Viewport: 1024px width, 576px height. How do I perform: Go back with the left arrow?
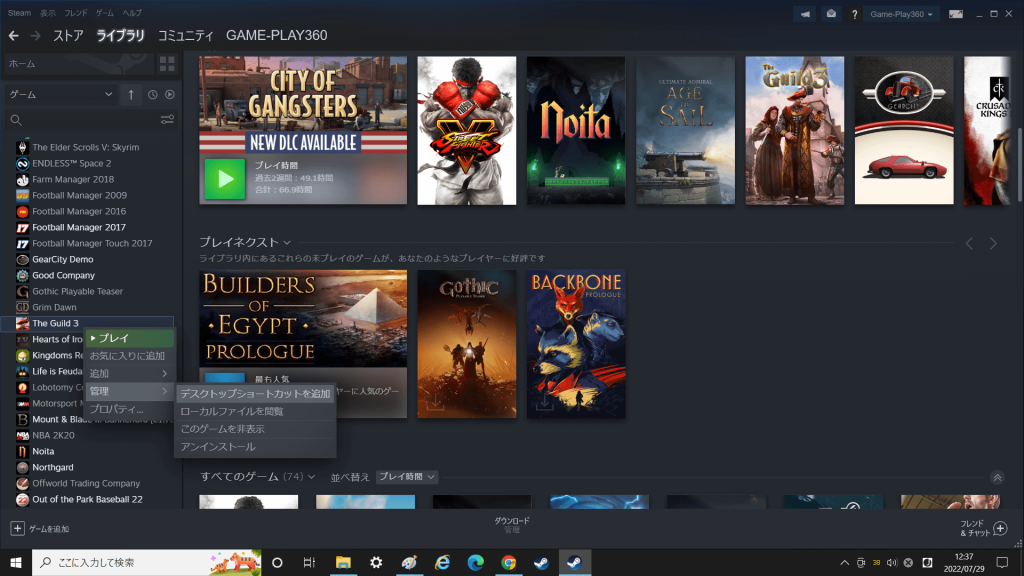click(x=14, y=36)
